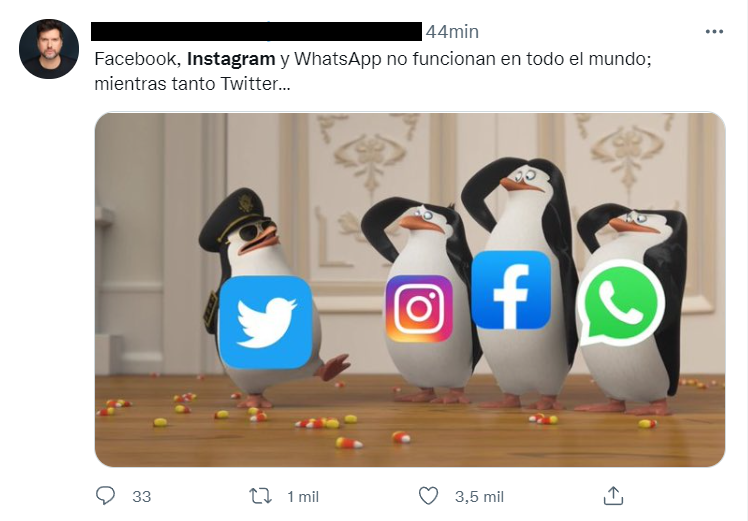Click the Facebook f logo in meme

[x=511, y=290]
